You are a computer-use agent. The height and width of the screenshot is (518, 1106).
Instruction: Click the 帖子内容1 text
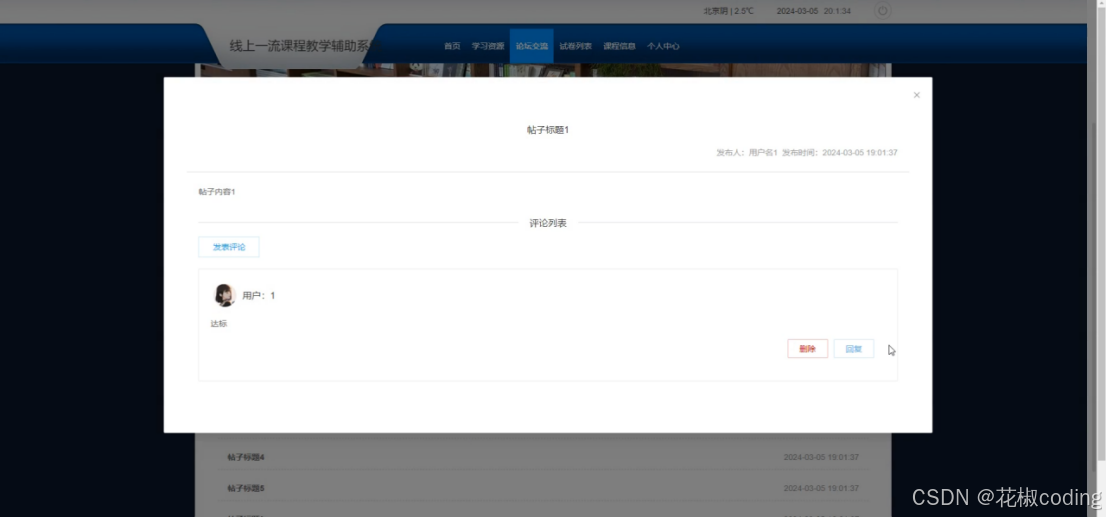click(x=217, y=192)
